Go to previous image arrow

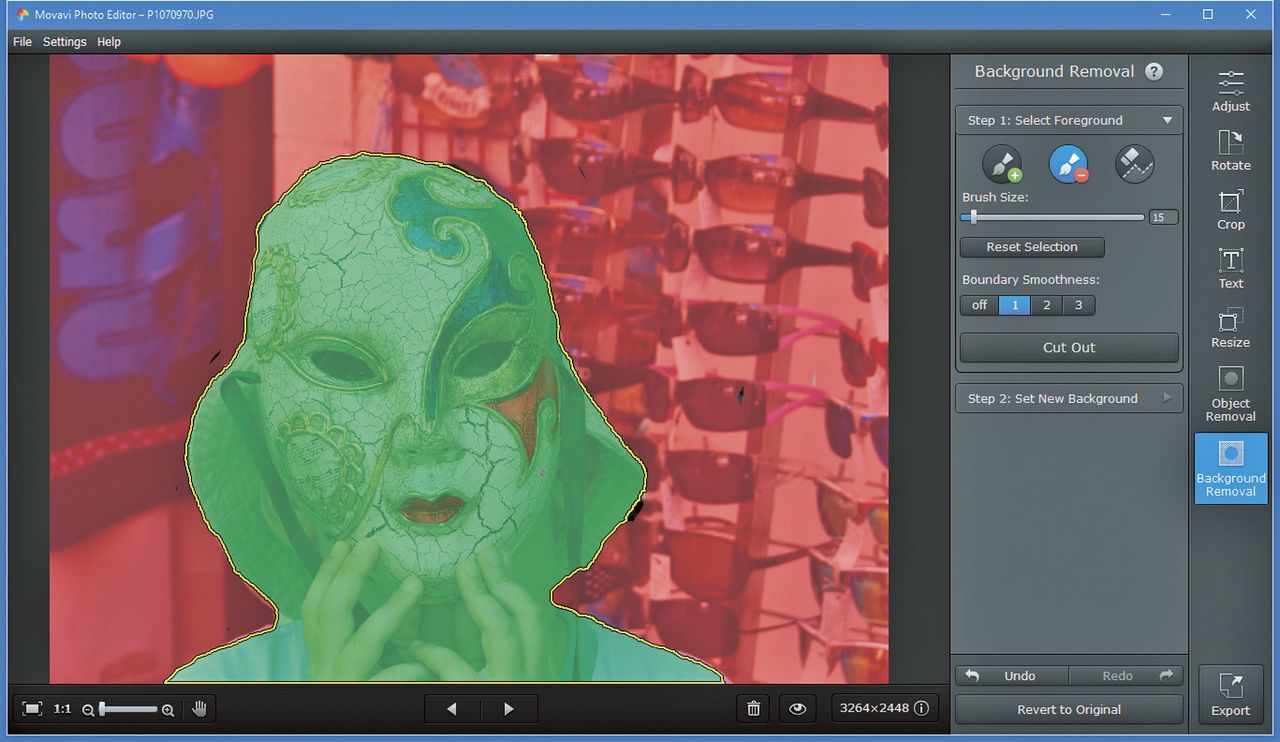452,709
